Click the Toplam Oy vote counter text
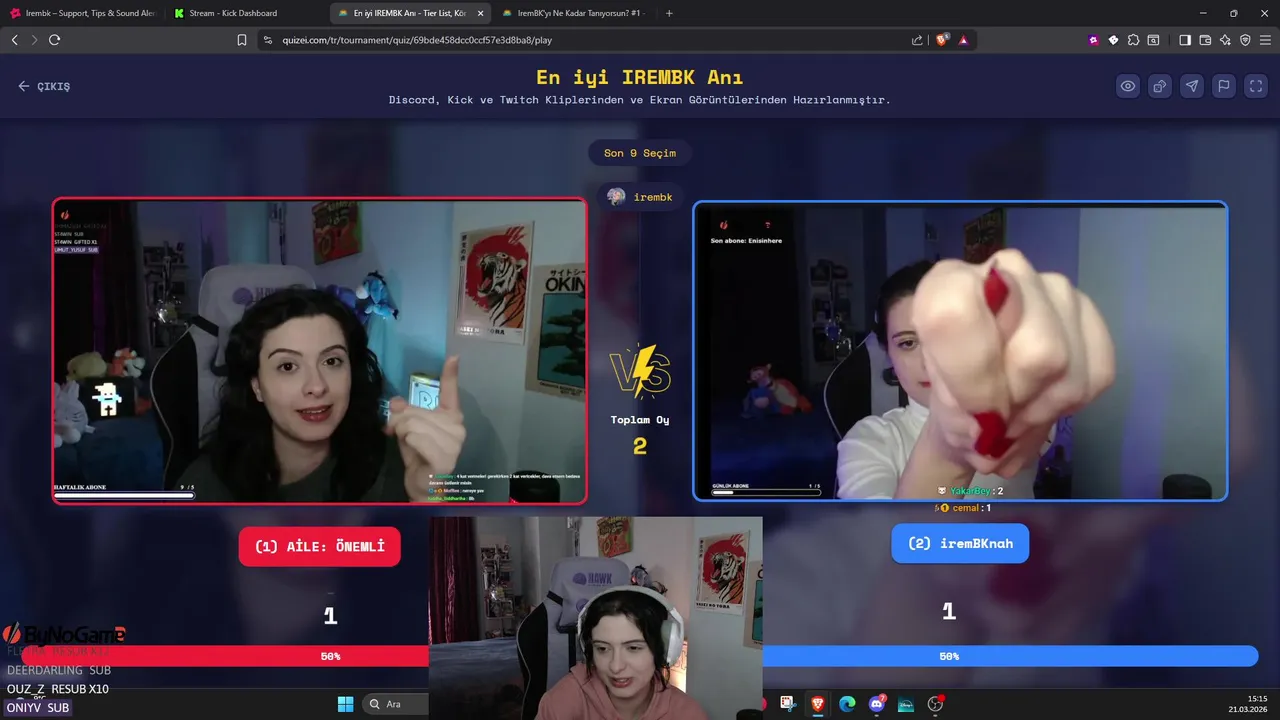Screen dimensions: 1280x720 (640, 420)
